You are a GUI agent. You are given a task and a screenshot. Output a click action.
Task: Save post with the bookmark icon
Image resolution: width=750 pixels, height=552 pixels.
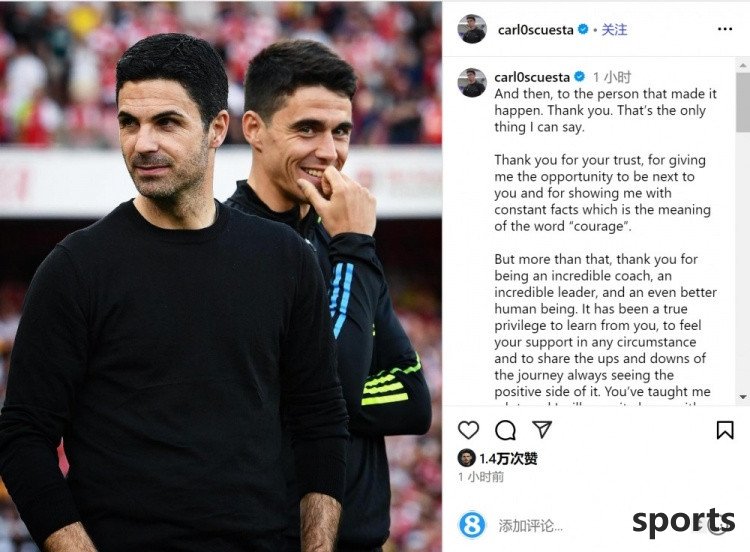725,430
